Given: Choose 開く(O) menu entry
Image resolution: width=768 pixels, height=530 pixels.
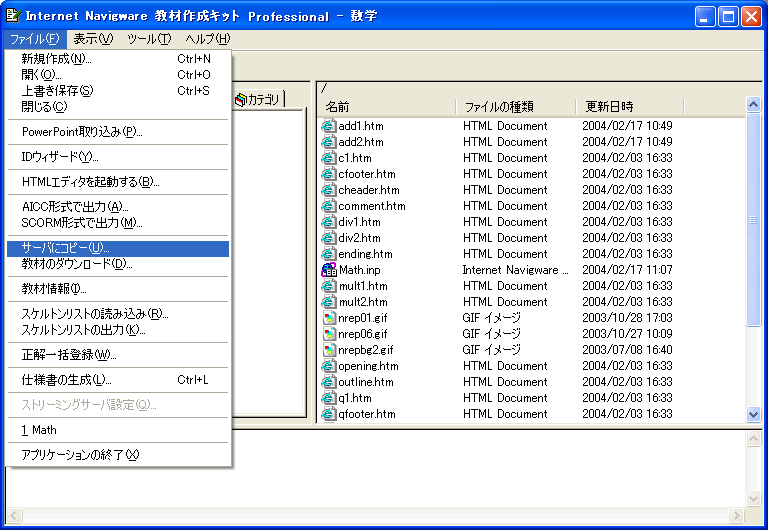Looking at the screenshot, I should [118, 75].
